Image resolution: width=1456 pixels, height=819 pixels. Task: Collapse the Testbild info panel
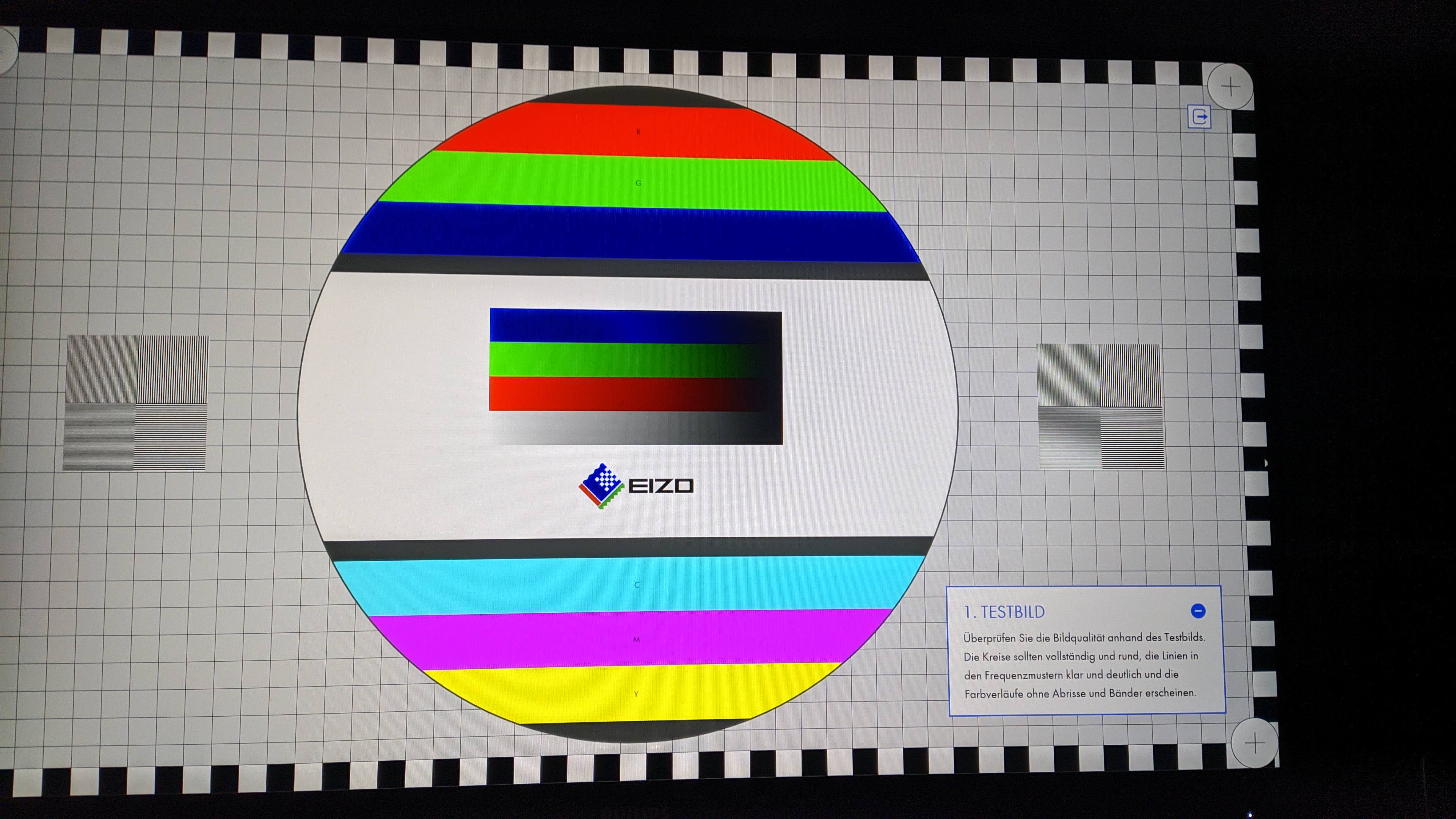[x=1198, y=611]
